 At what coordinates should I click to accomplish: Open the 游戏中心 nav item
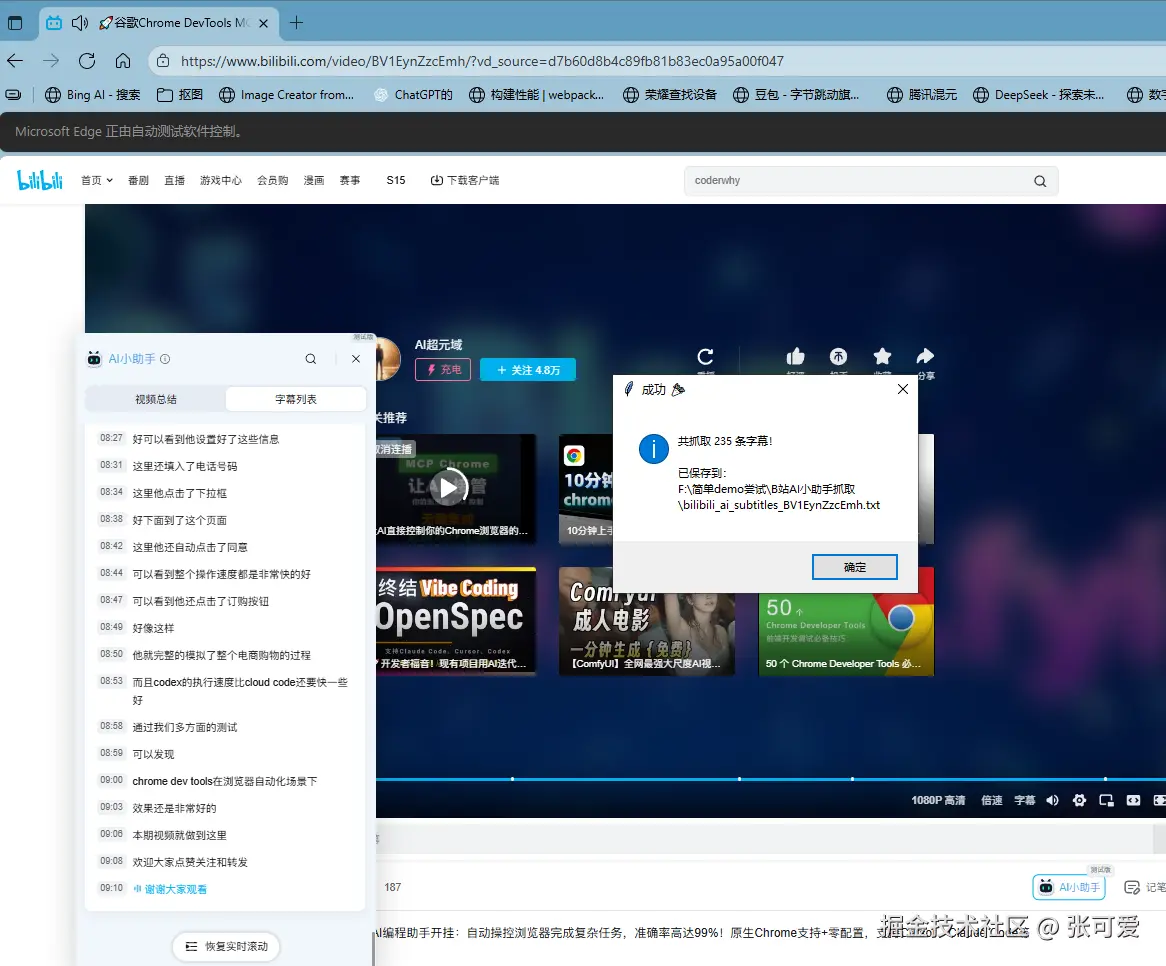click(221, 180)
